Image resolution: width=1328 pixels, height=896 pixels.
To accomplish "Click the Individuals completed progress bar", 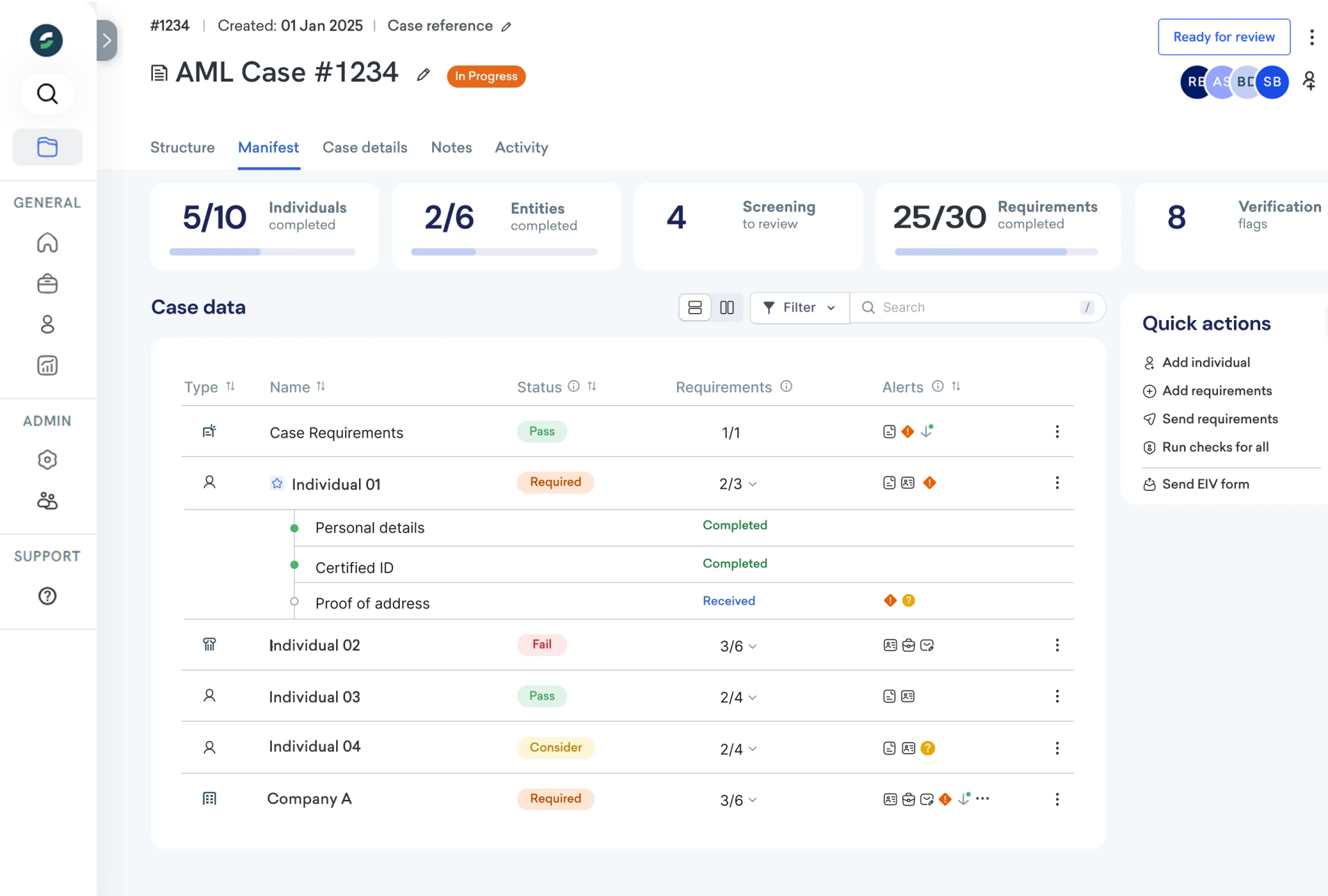I will [262, 252].
